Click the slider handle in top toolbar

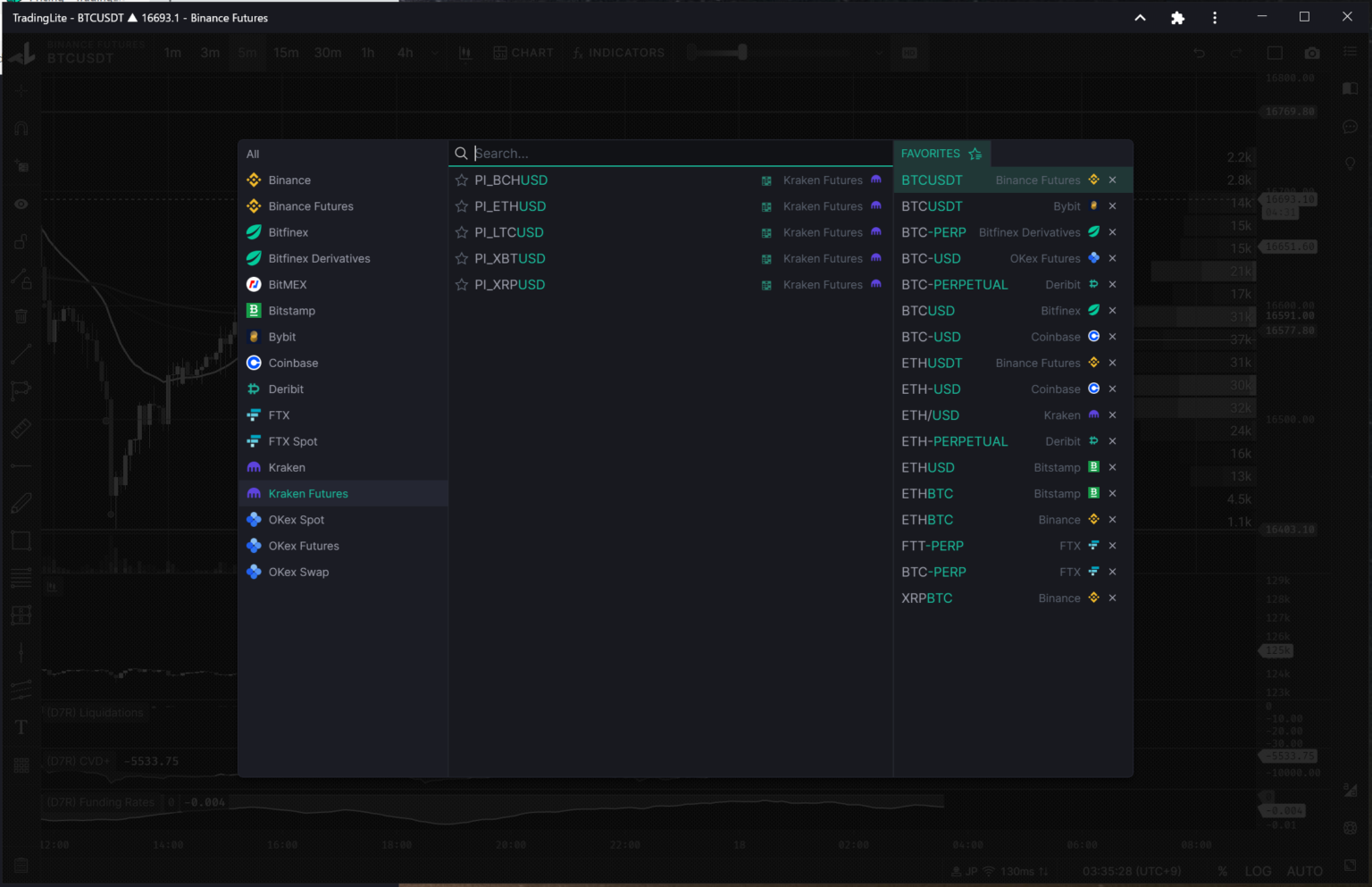pos(741,53)
